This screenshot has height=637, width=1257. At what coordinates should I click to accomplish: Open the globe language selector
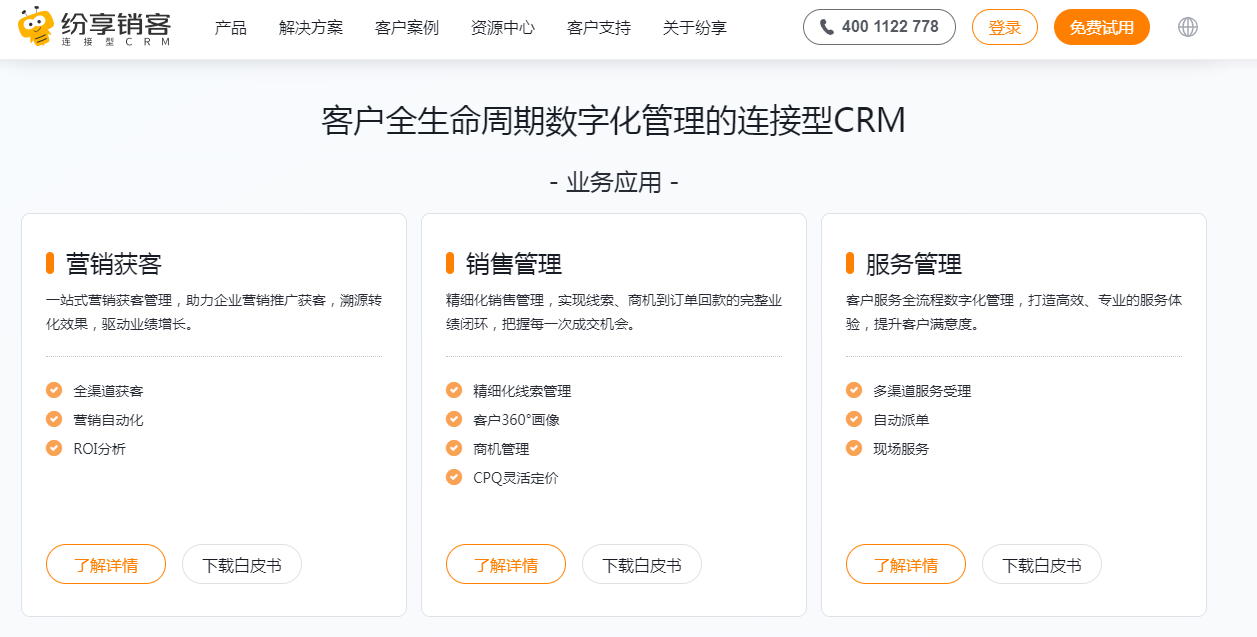1188,27
